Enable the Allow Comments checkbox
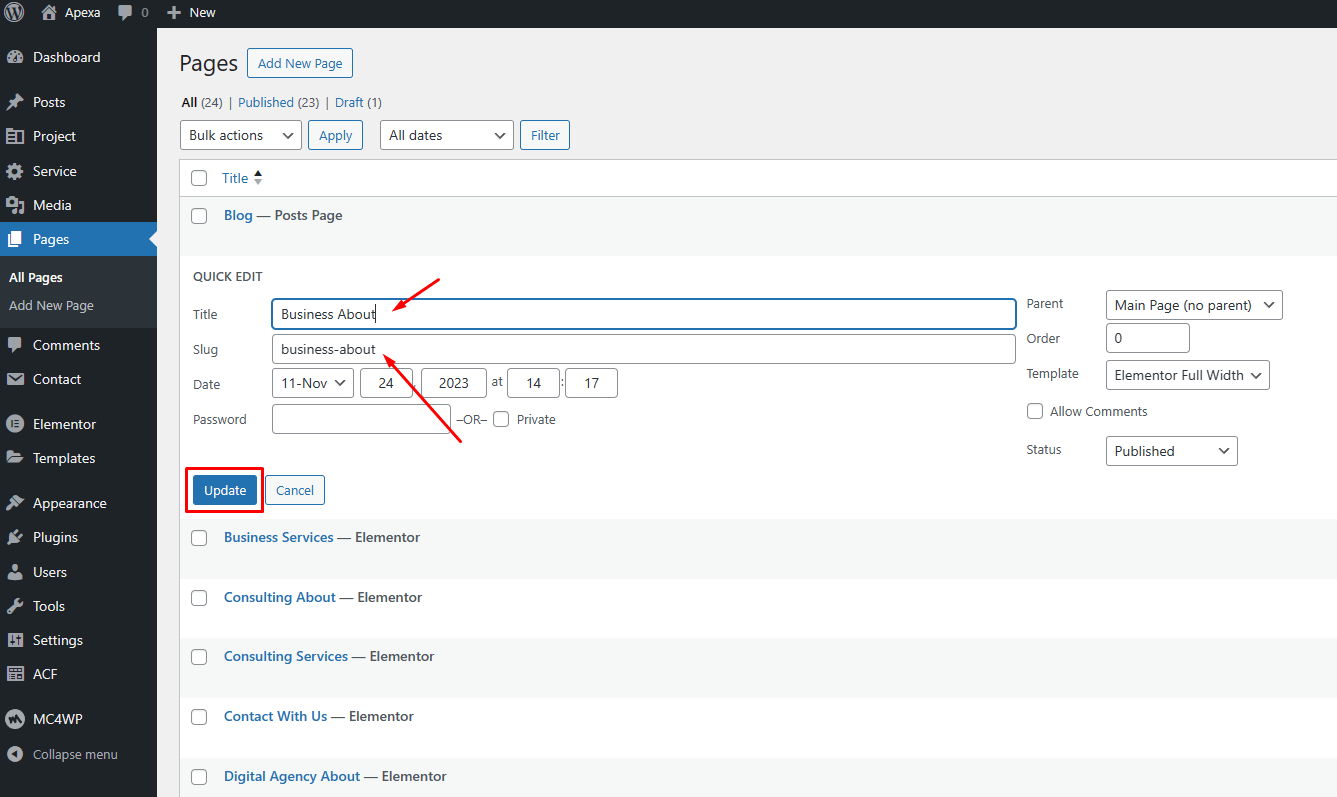This screenshot has height=797, width=1337. coord(1035,412)
